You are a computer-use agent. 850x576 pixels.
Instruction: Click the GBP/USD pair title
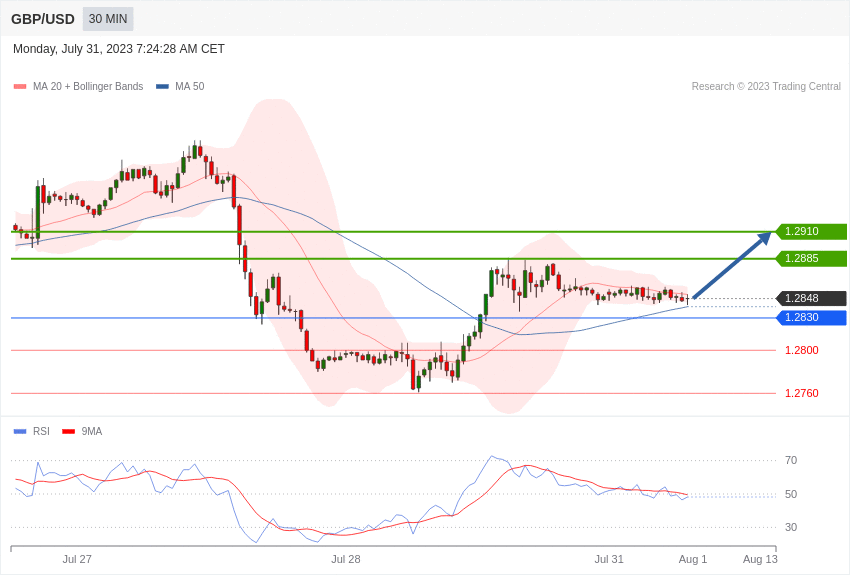43,19
